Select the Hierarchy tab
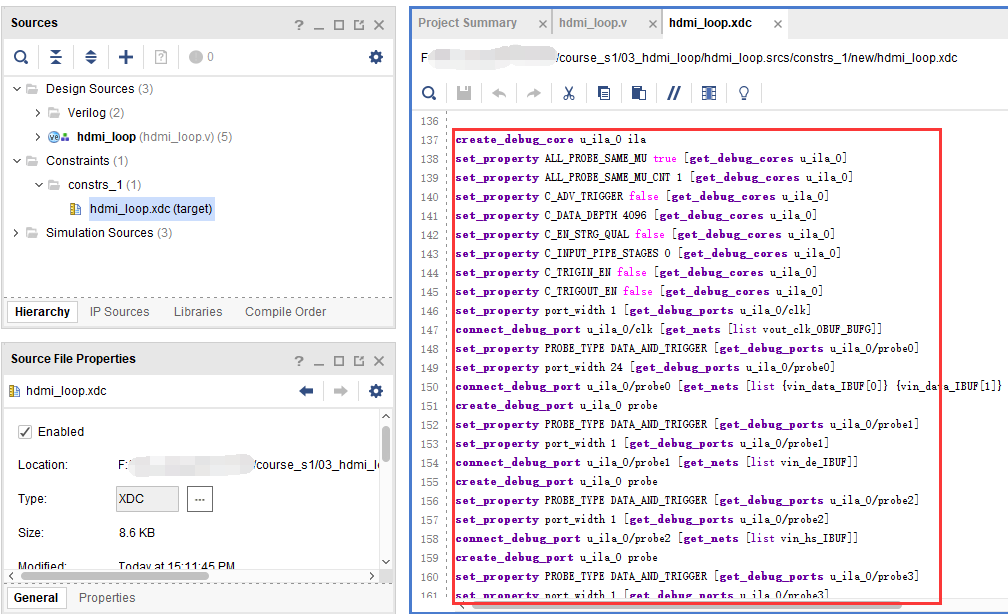Viewport: 1008px width, 614px height. (42, 312)
